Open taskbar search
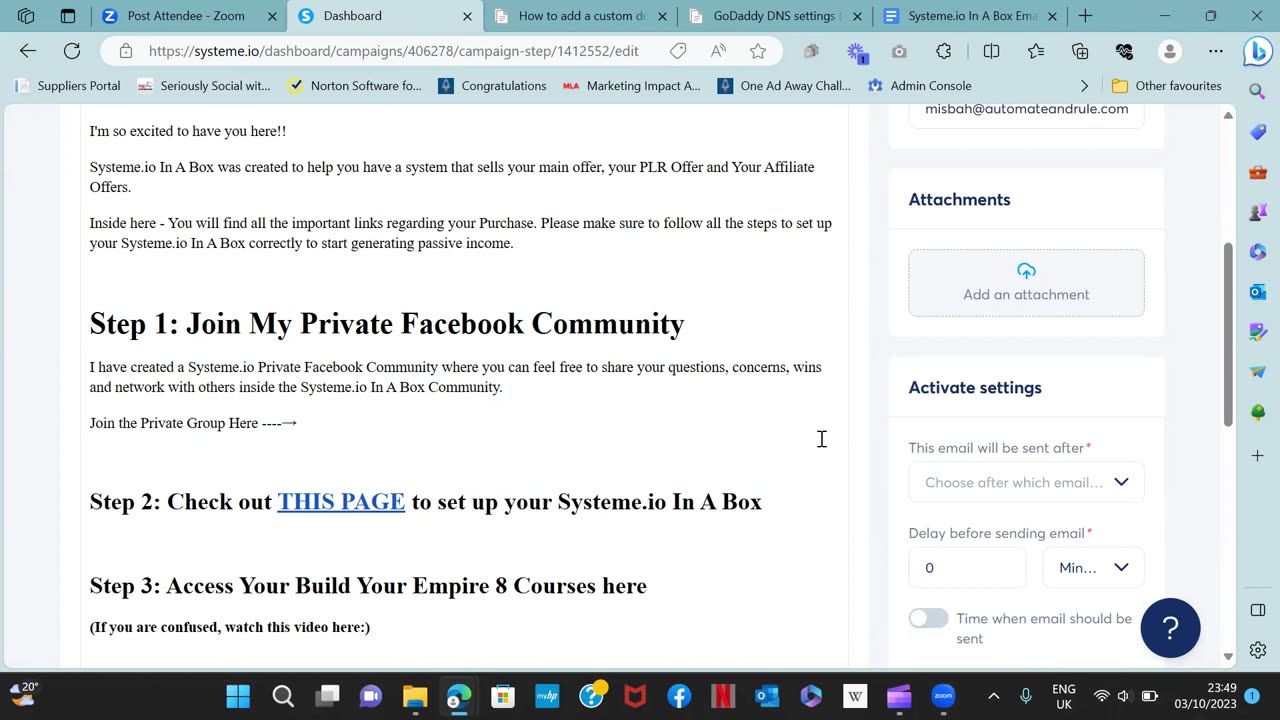1280x720 pixels. pos(283,696)
